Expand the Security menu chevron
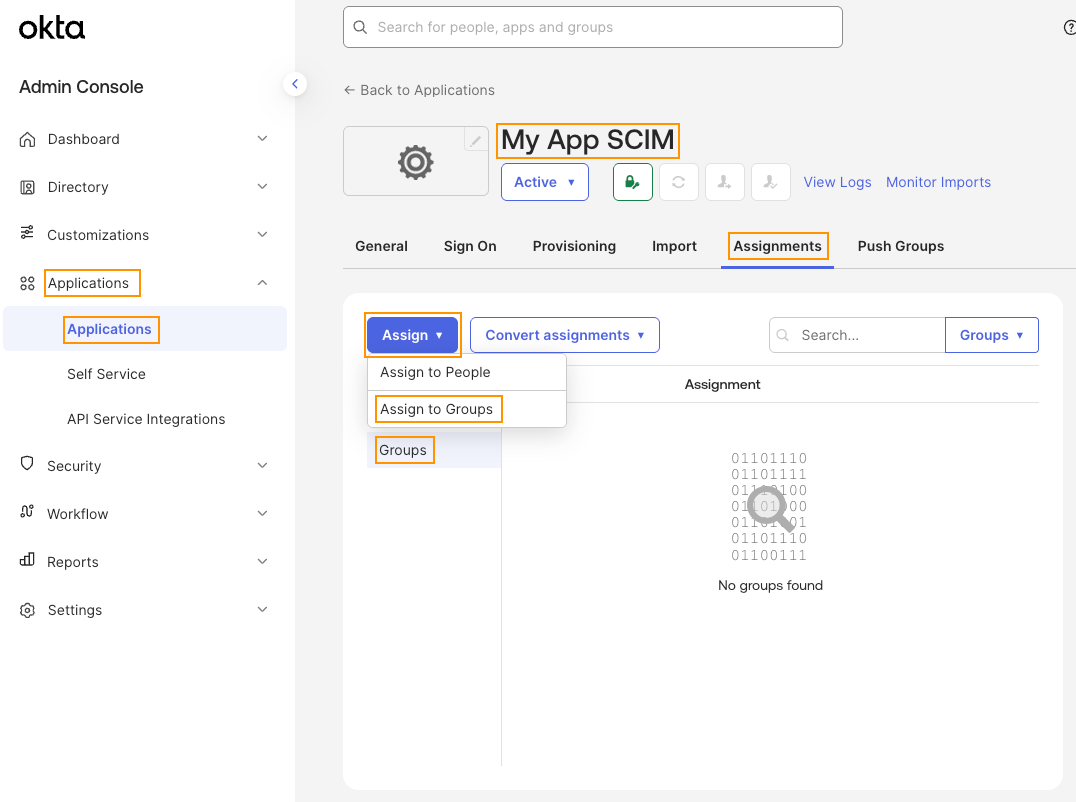1076x802 pixels. coord(262,465)
